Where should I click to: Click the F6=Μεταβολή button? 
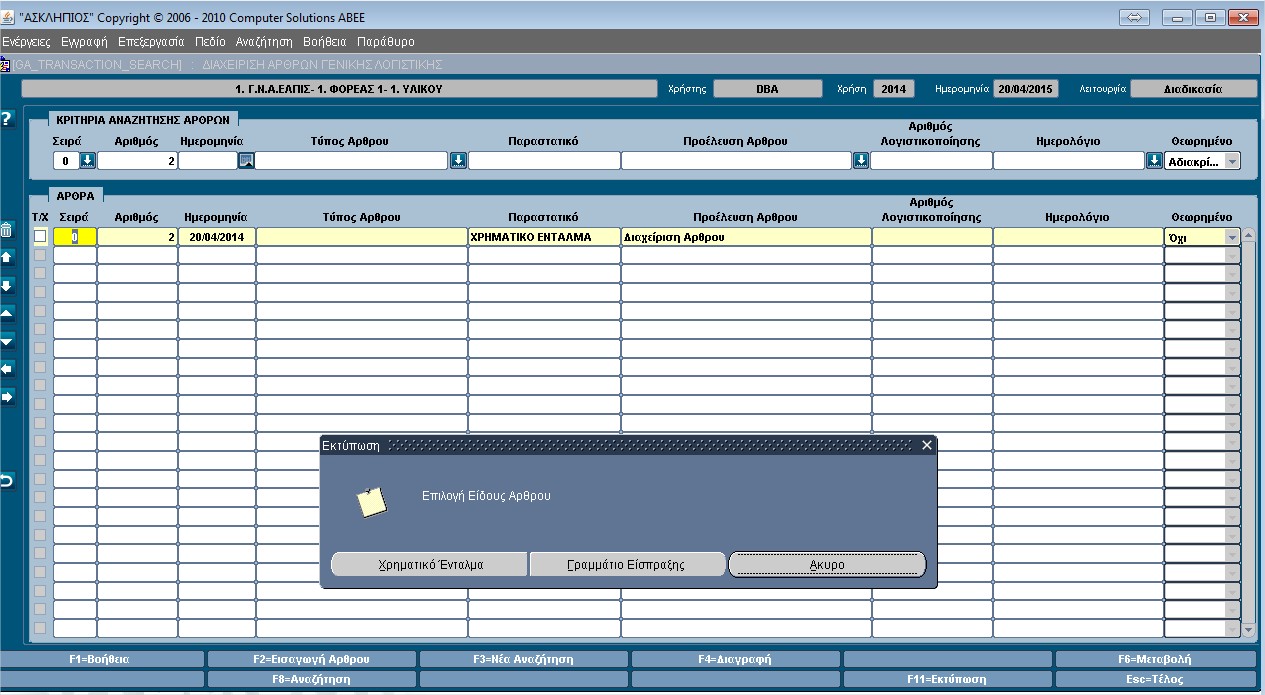point(1155,659)
